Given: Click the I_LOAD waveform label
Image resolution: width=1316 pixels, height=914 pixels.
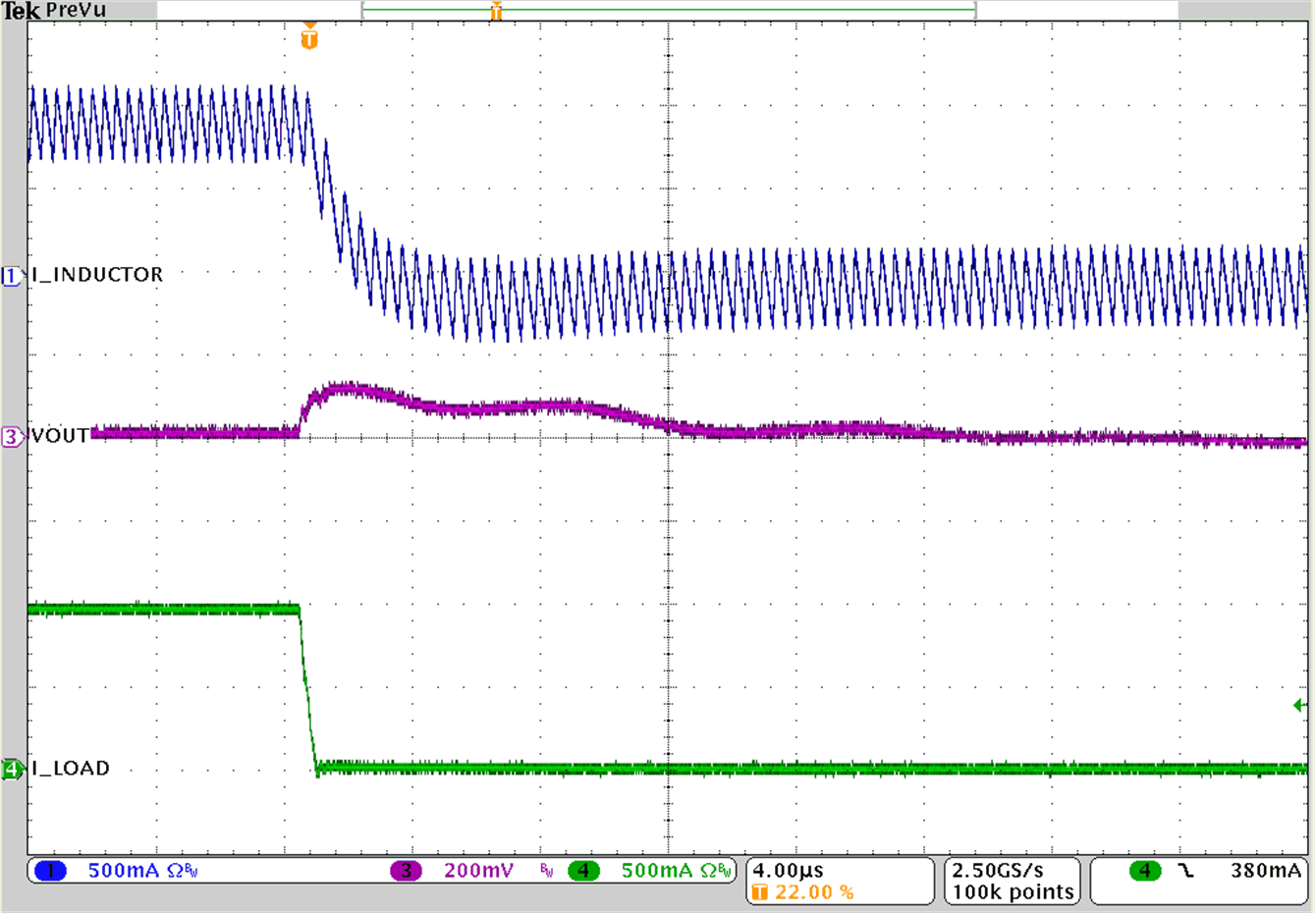Looking at the screenshot, I should [x=71, y=769].
